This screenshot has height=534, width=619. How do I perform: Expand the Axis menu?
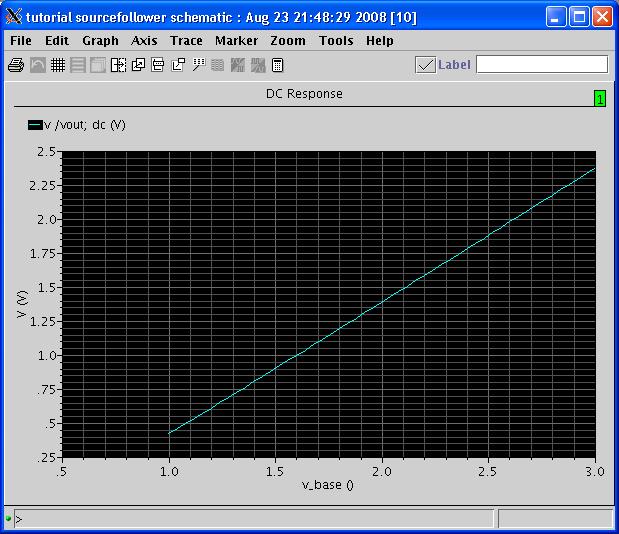(144, 41)
